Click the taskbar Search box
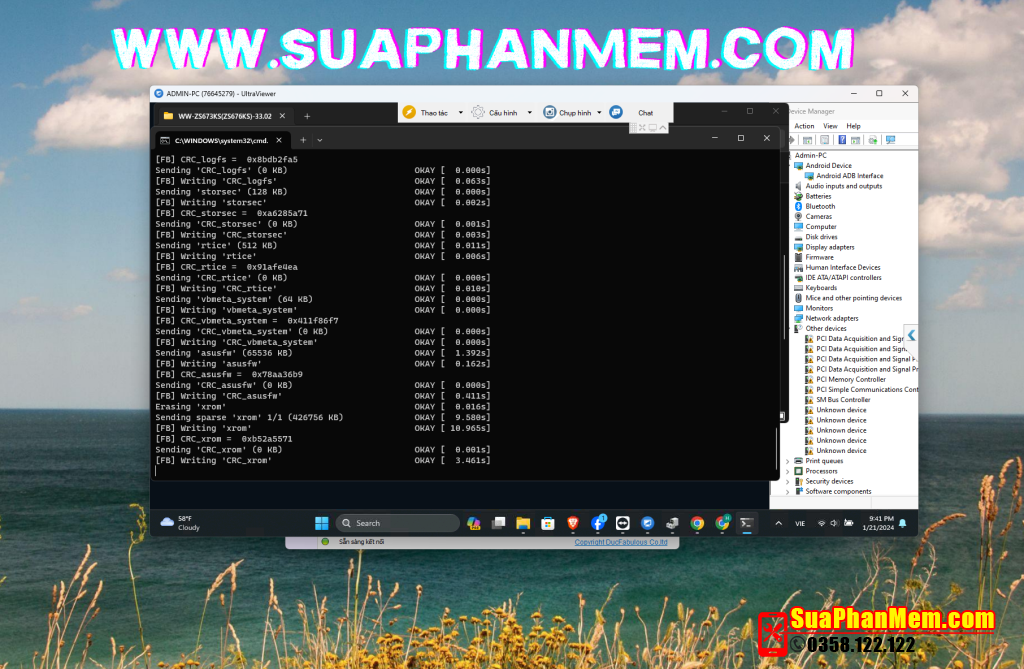1024x669 pixels. tap(397, 523)
